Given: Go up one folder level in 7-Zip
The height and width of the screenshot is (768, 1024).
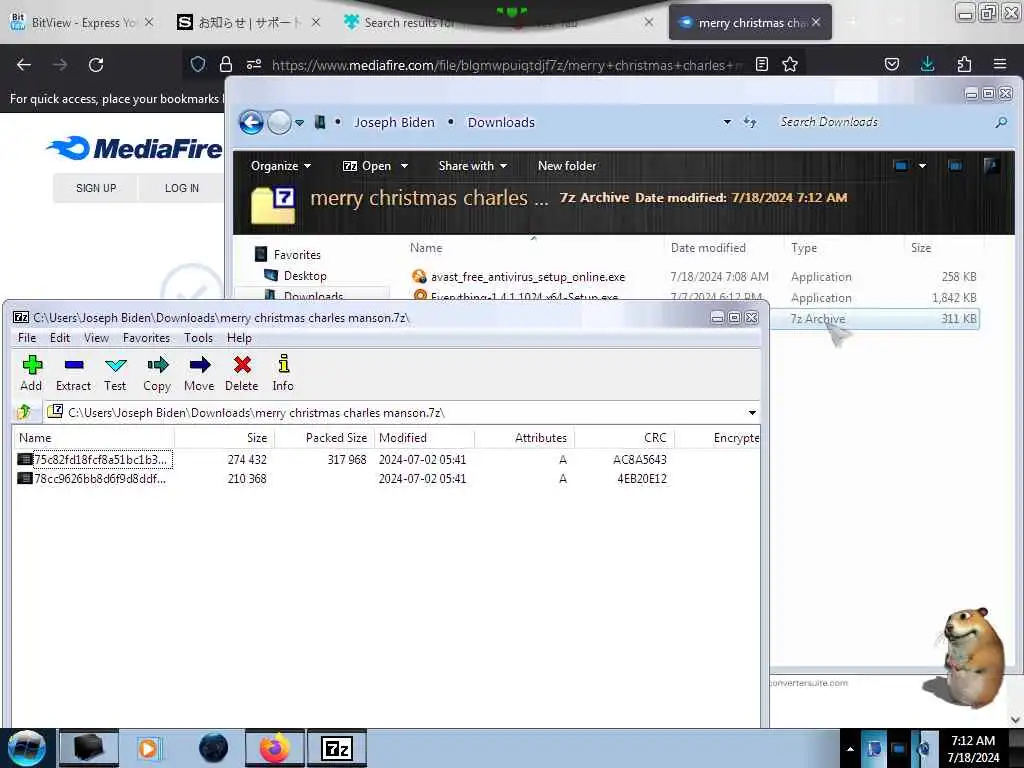Looking at the screenshot, I should click(x=25, y=411).
